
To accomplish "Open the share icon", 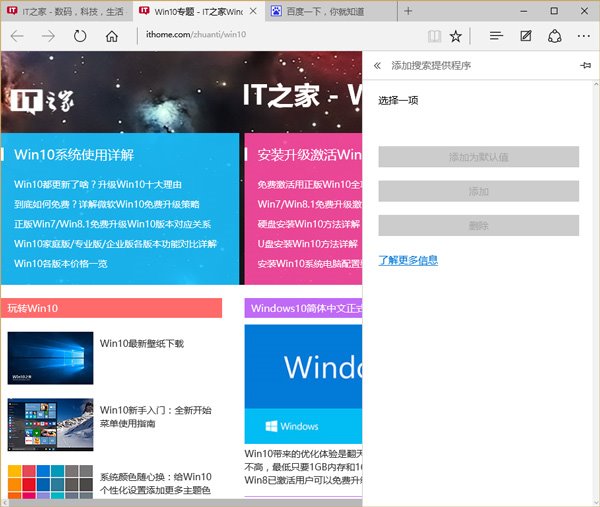I will [554, 36].
